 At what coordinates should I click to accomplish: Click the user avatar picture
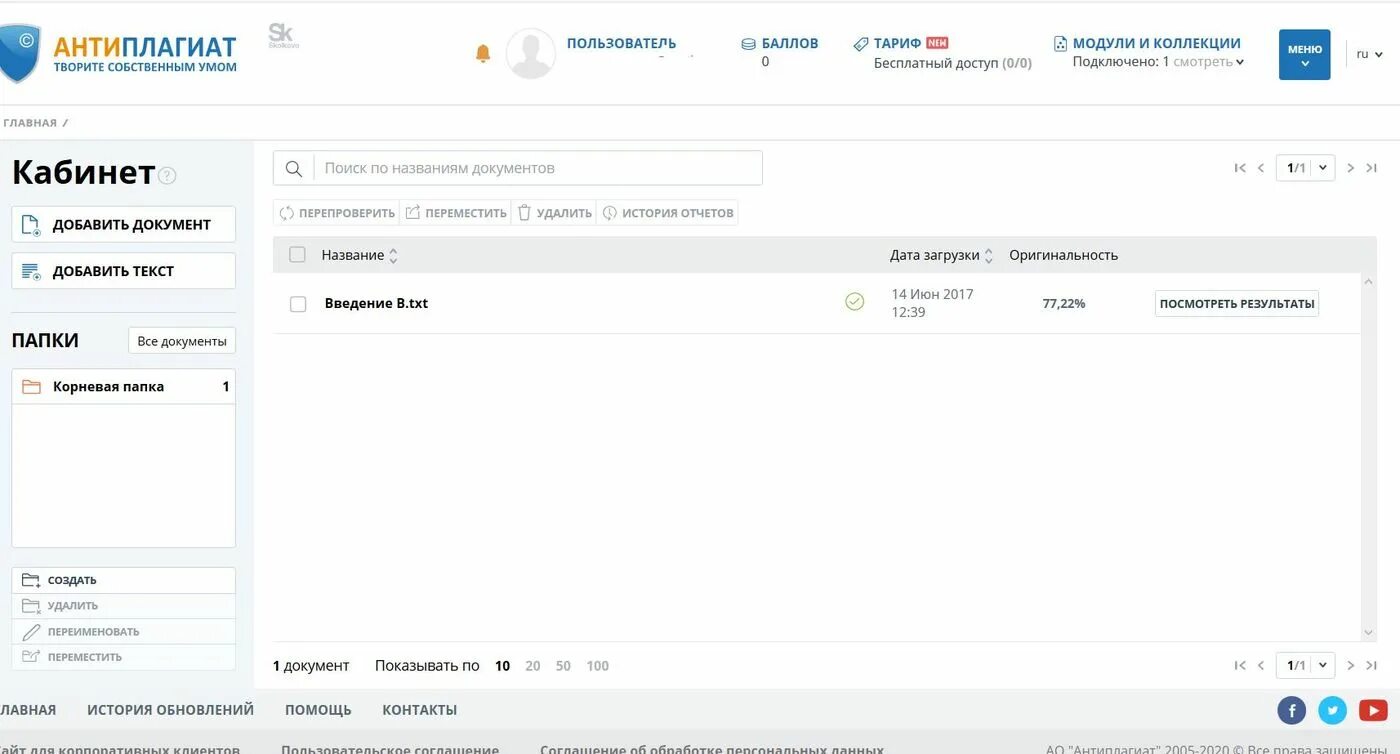pyautogui.click(x=531, y=53)
